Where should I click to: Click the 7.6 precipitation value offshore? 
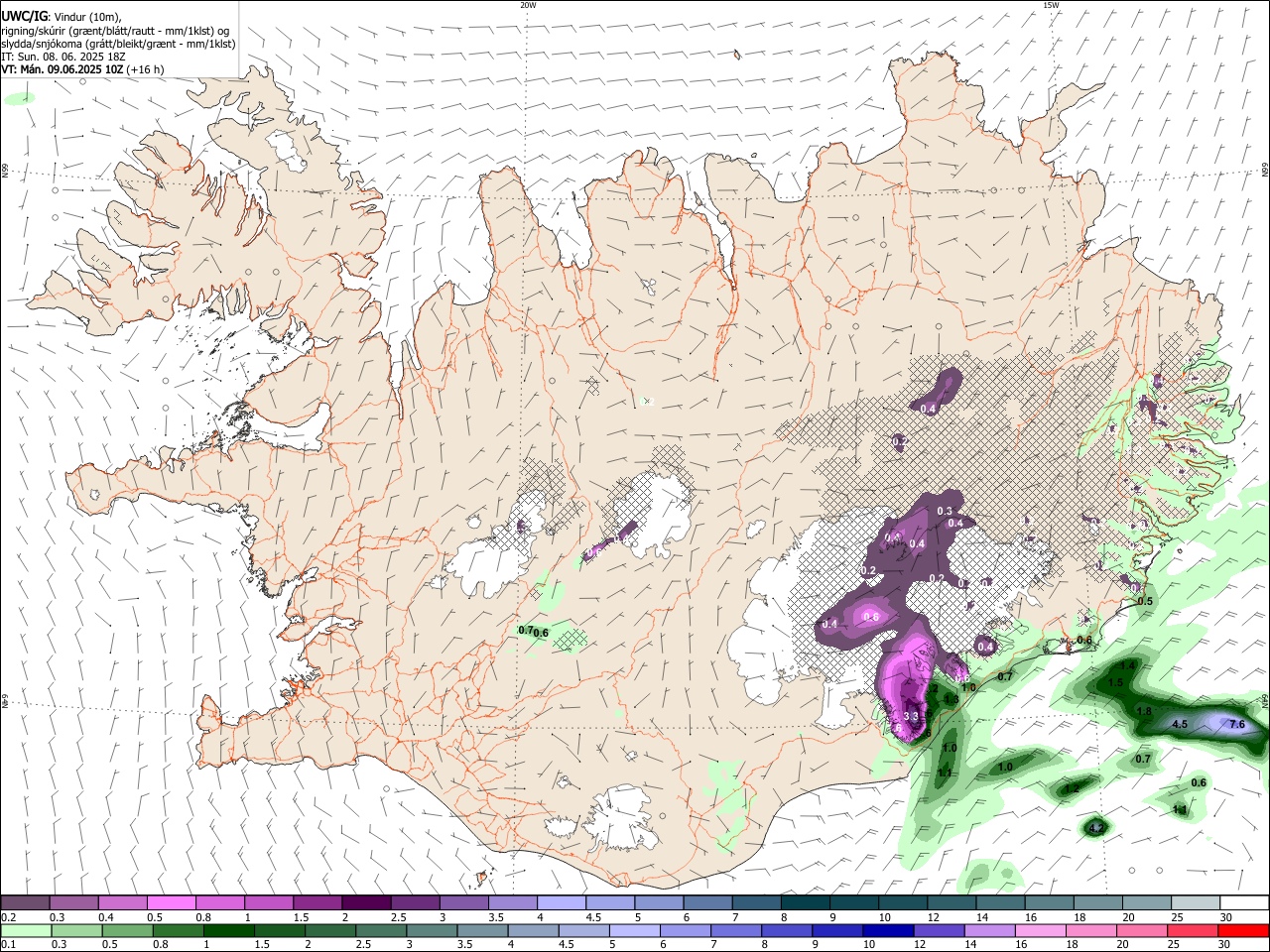tap(1236, 725)
